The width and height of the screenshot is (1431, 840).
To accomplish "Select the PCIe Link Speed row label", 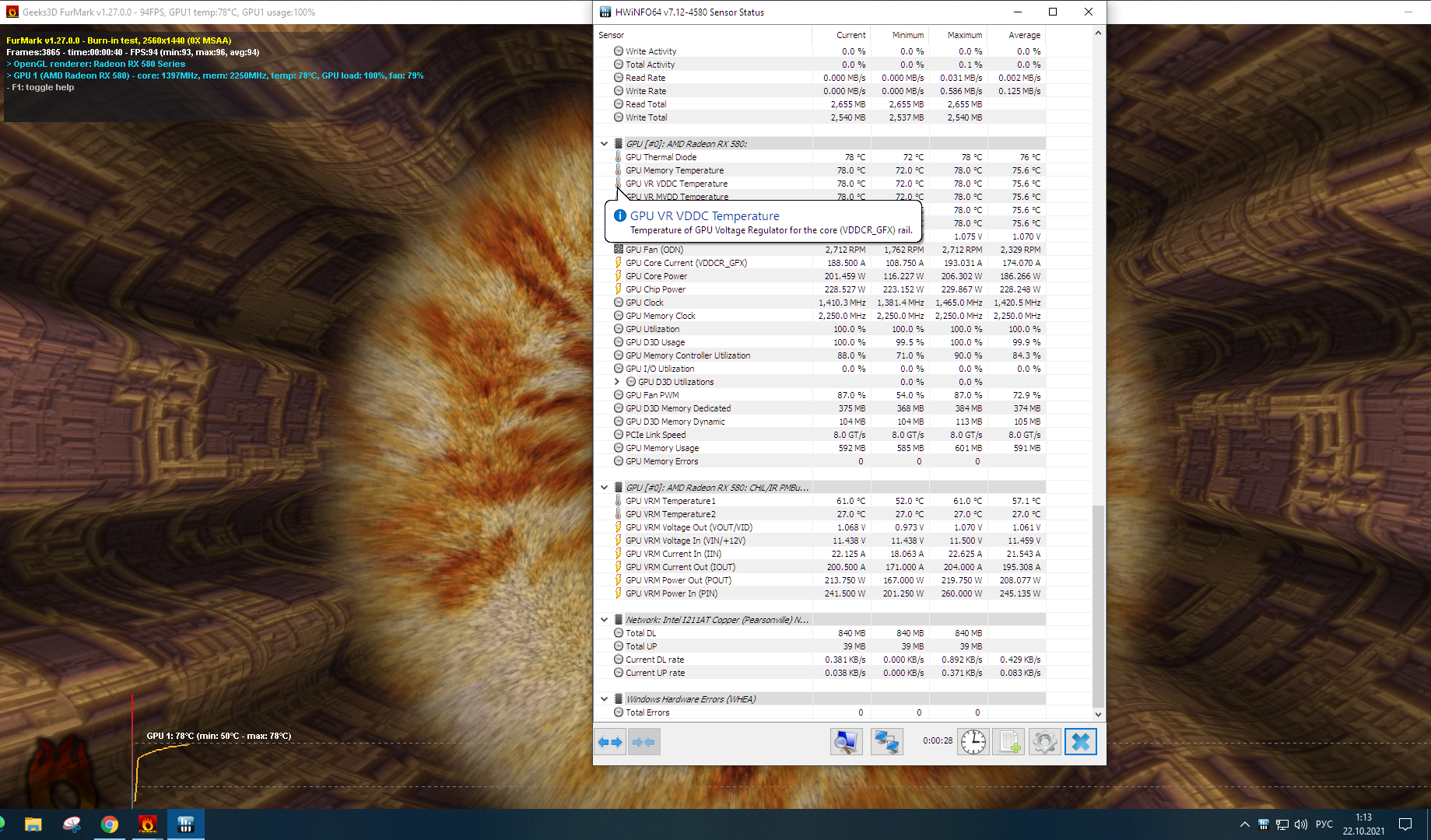I will [x=655, y=435].
